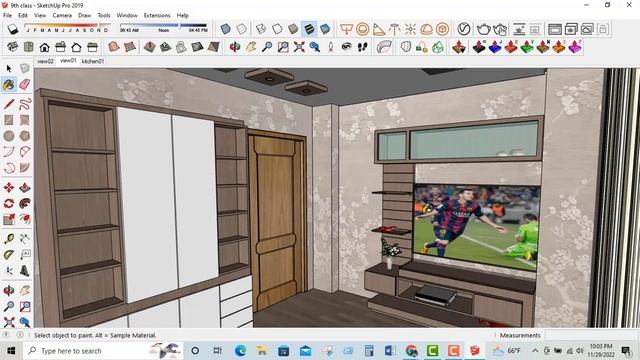Select the Rectangle tool

pos(9,120)
